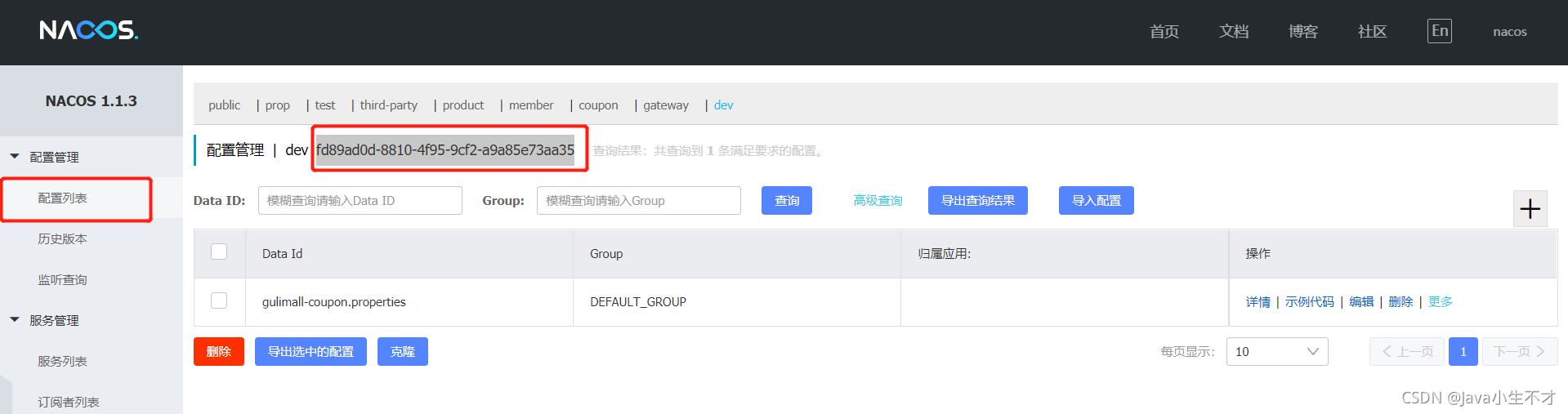Focus the Group search field
The height and width of the screenshot is (414, 1568).
[639, 200]
